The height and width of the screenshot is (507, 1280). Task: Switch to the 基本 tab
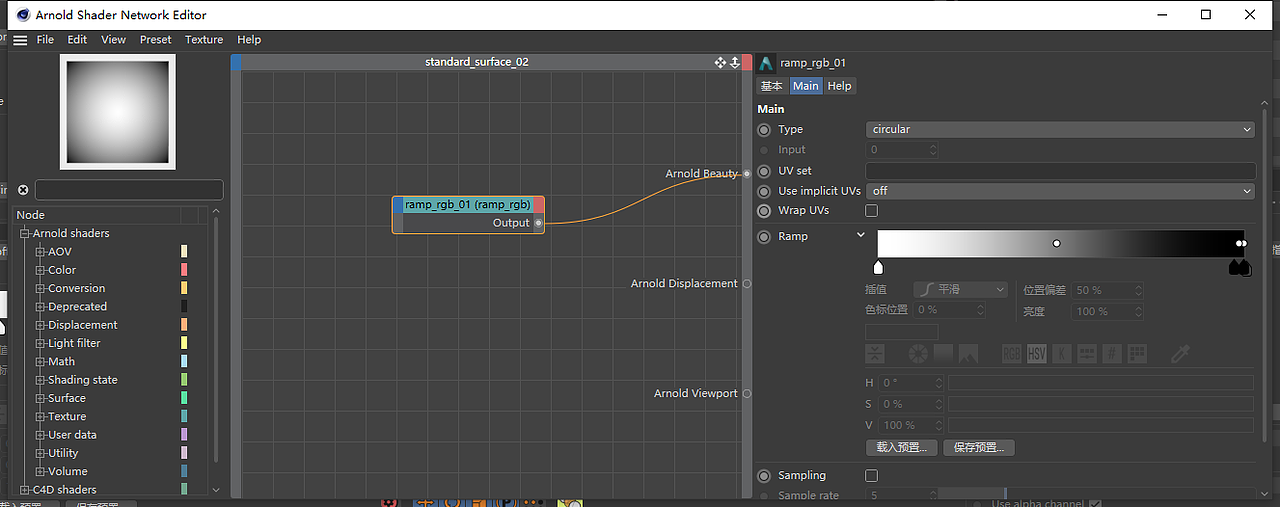click(x=771, y=86)
